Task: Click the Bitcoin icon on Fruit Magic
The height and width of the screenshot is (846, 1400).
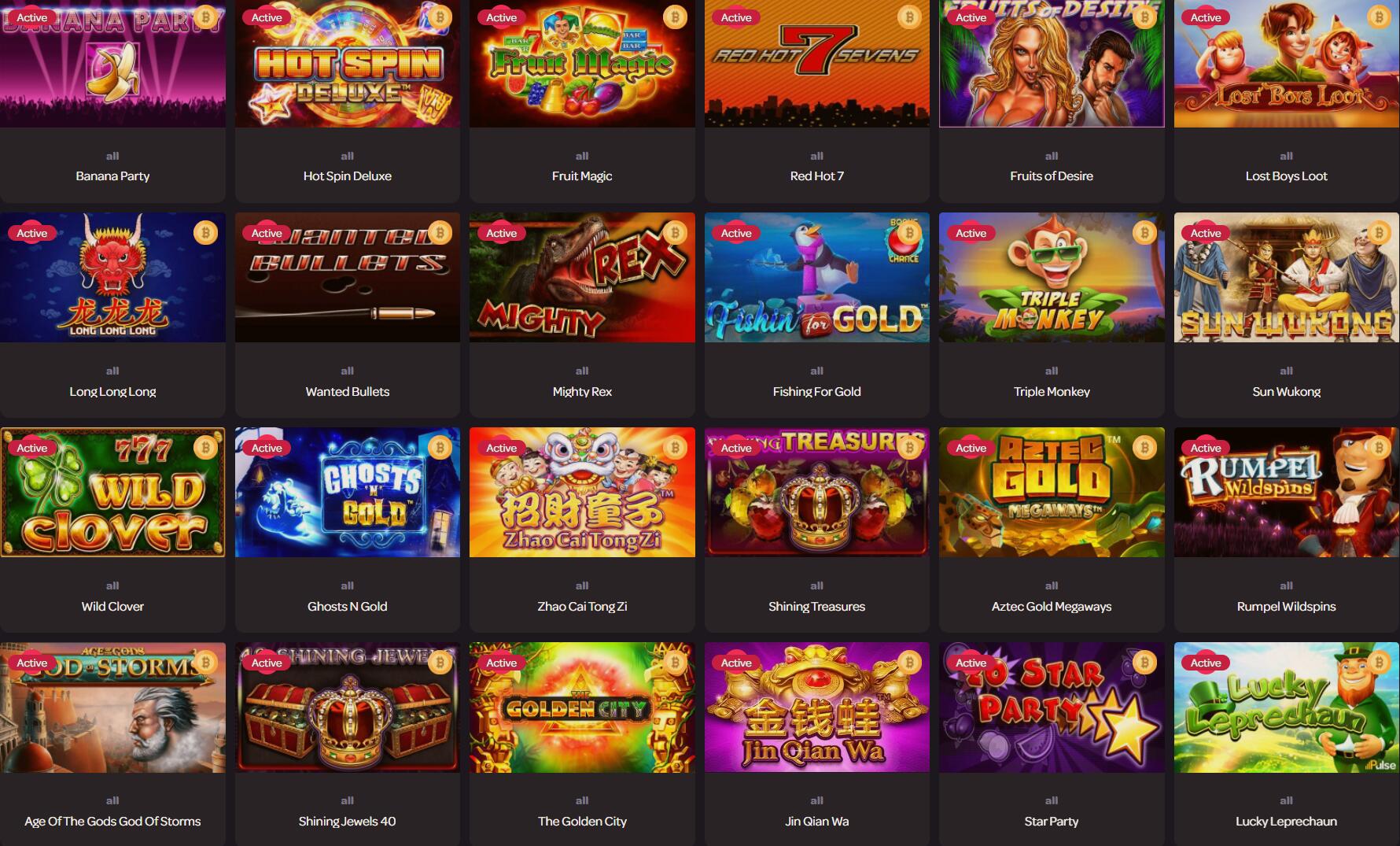Action: pos(675,17)
